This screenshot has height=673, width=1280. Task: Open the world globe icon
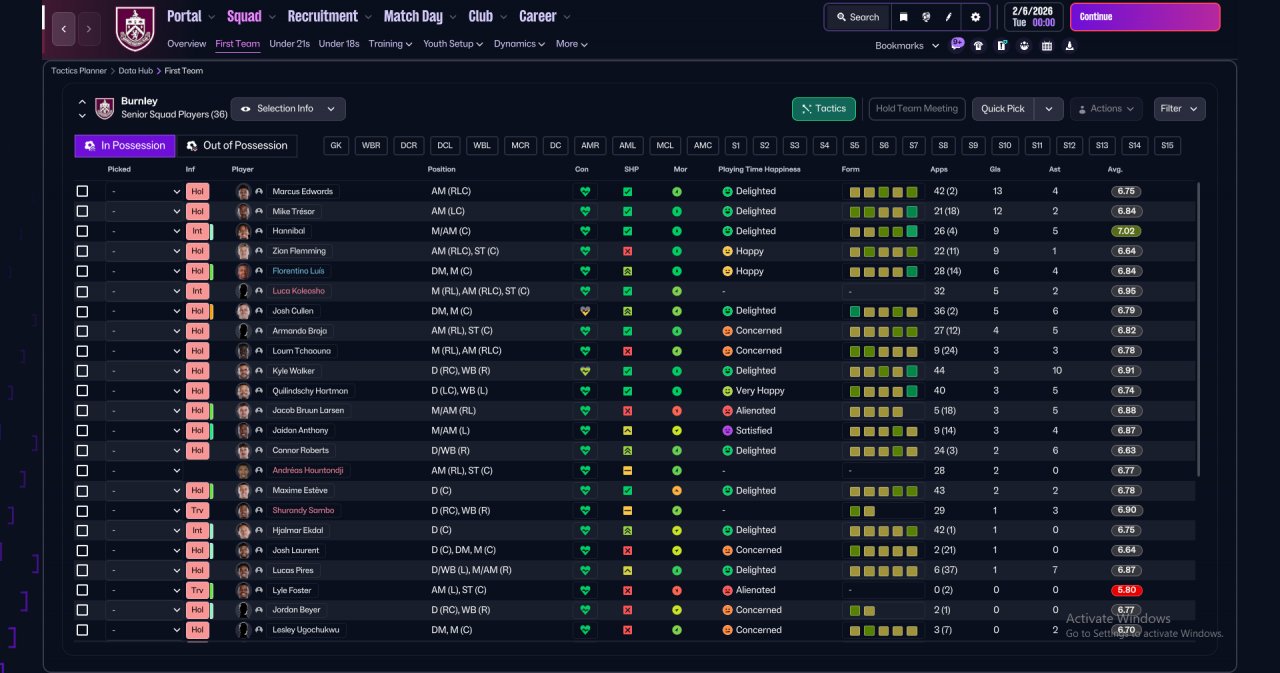(x=927, y=17)
